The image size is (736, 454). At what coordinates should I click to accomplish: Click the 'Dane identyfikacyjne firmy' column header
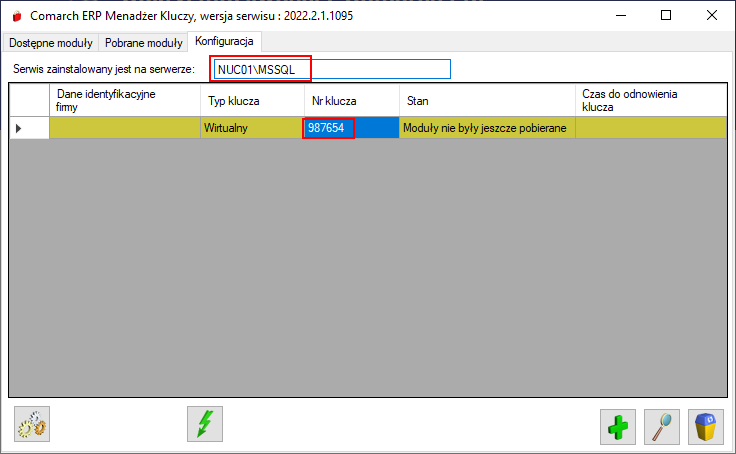[x=125, y=100]
